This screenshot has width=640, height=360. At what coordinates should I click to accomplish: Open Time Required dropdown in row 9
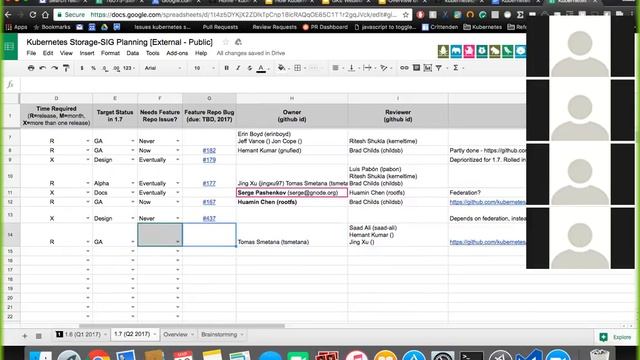[88, 160]
